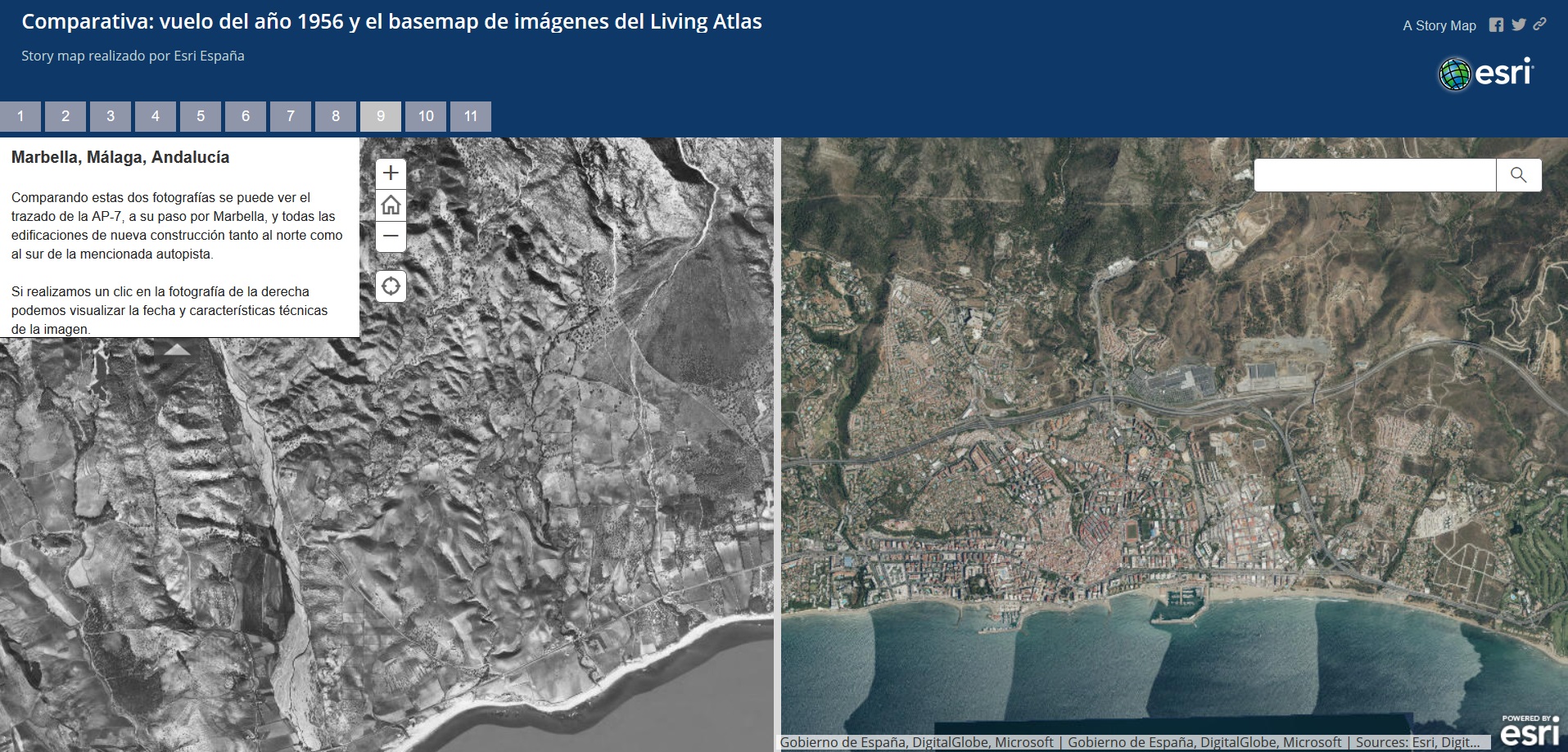Go to tab 7

click(x=291, y=116)
